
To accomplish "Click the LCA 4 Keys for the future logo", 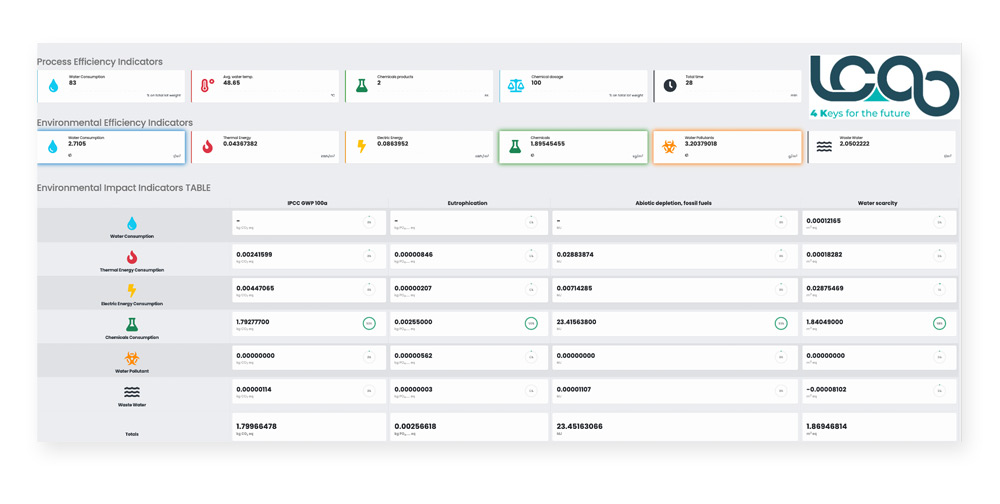I will [x=885, y=87].
